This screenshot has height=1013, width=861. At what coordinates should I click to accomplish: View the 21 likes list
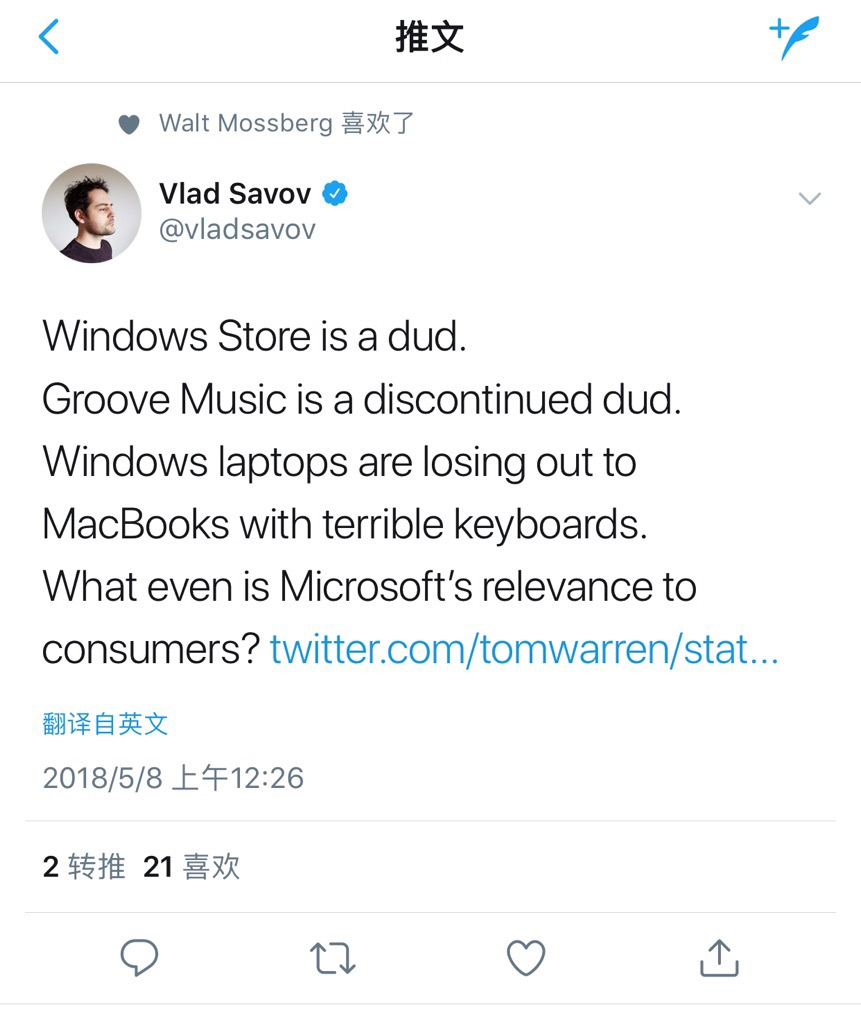(x=191, y=866)
